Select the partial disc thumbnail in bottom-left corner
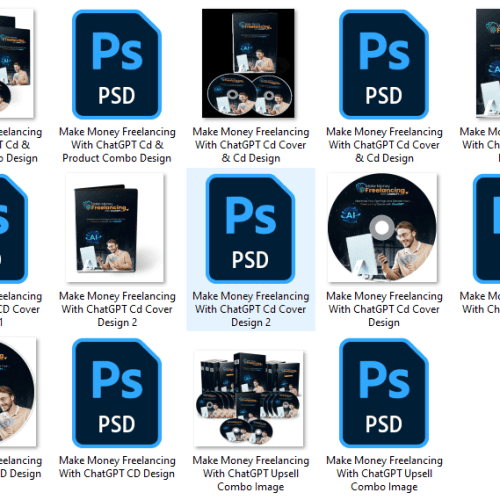500x500 pixels. 18,392
